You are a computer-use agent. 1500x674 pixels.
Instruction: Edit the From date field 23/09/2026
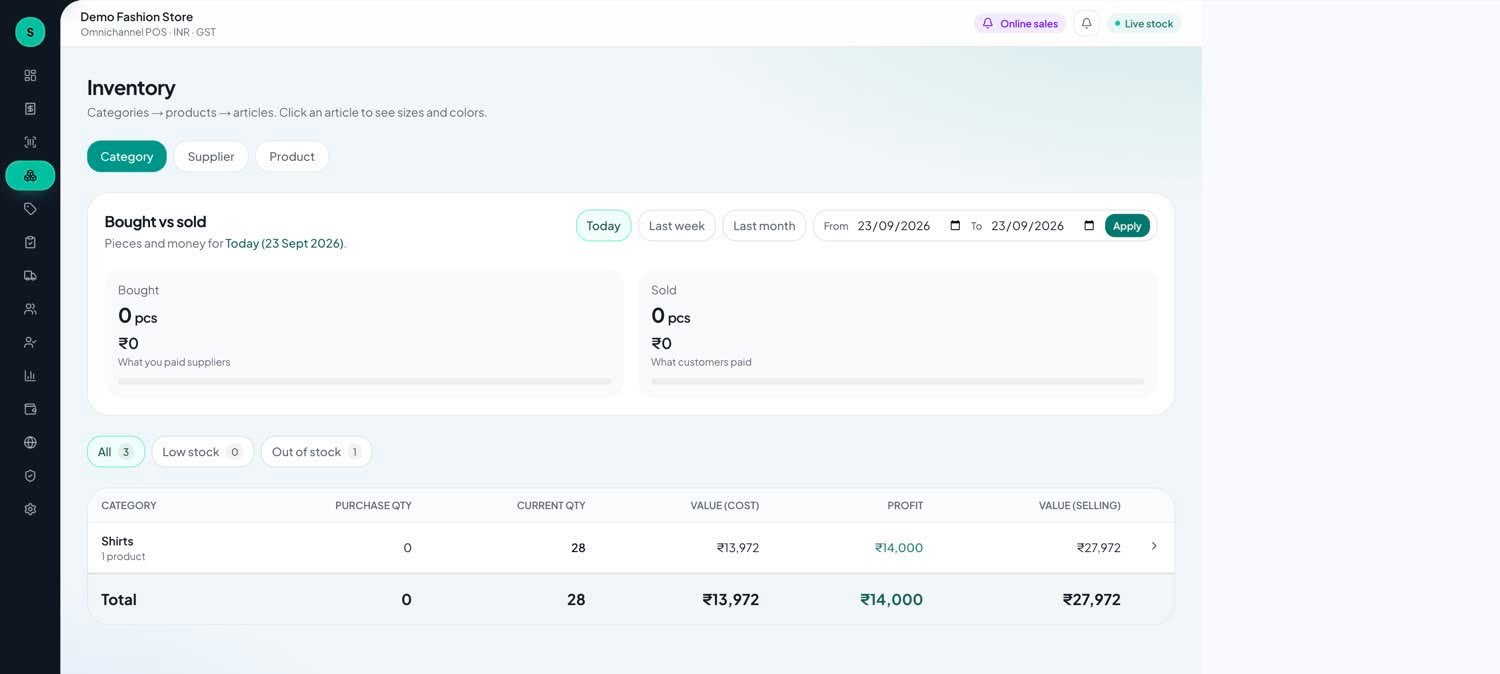point(908,226)
